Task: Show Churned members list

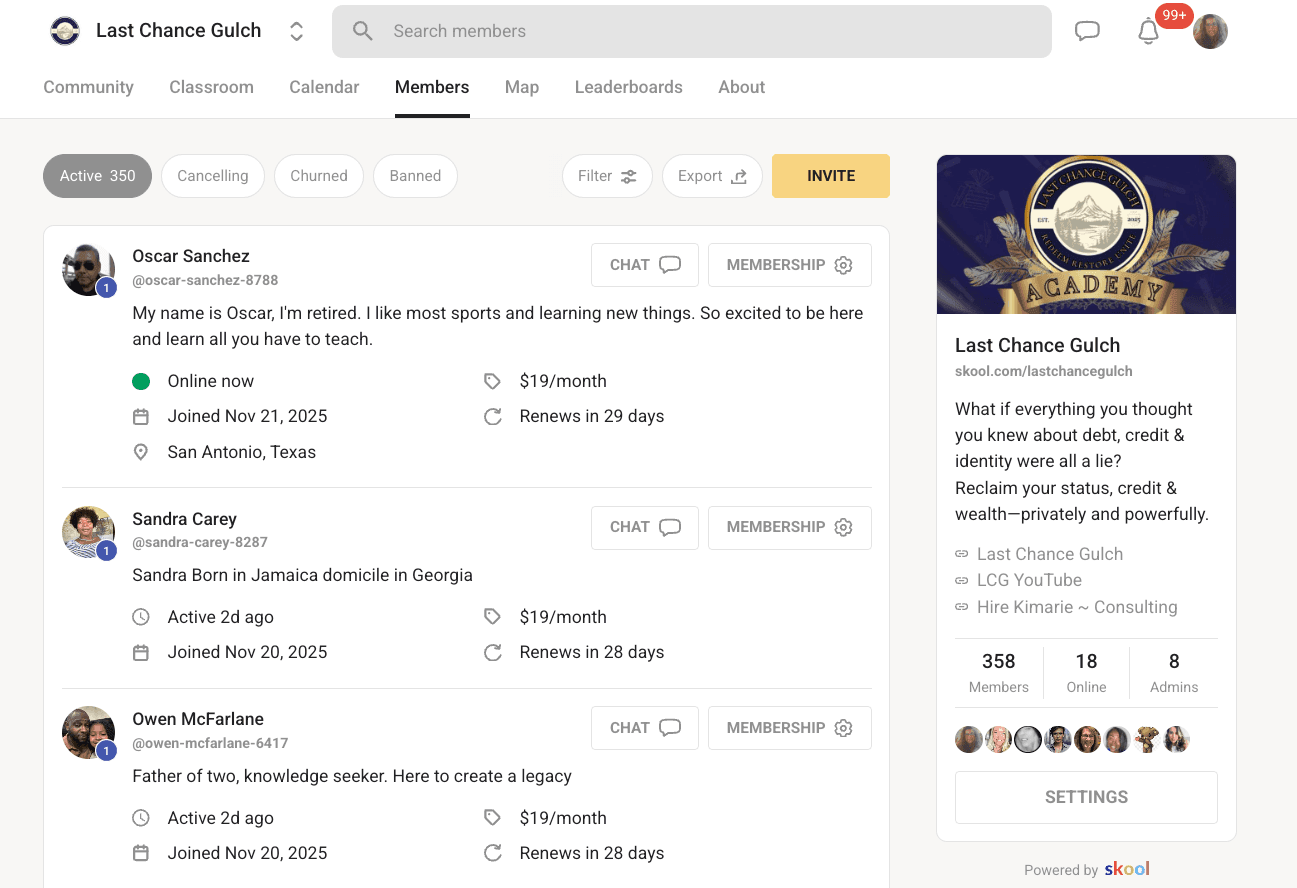Action: coord(319,176)
